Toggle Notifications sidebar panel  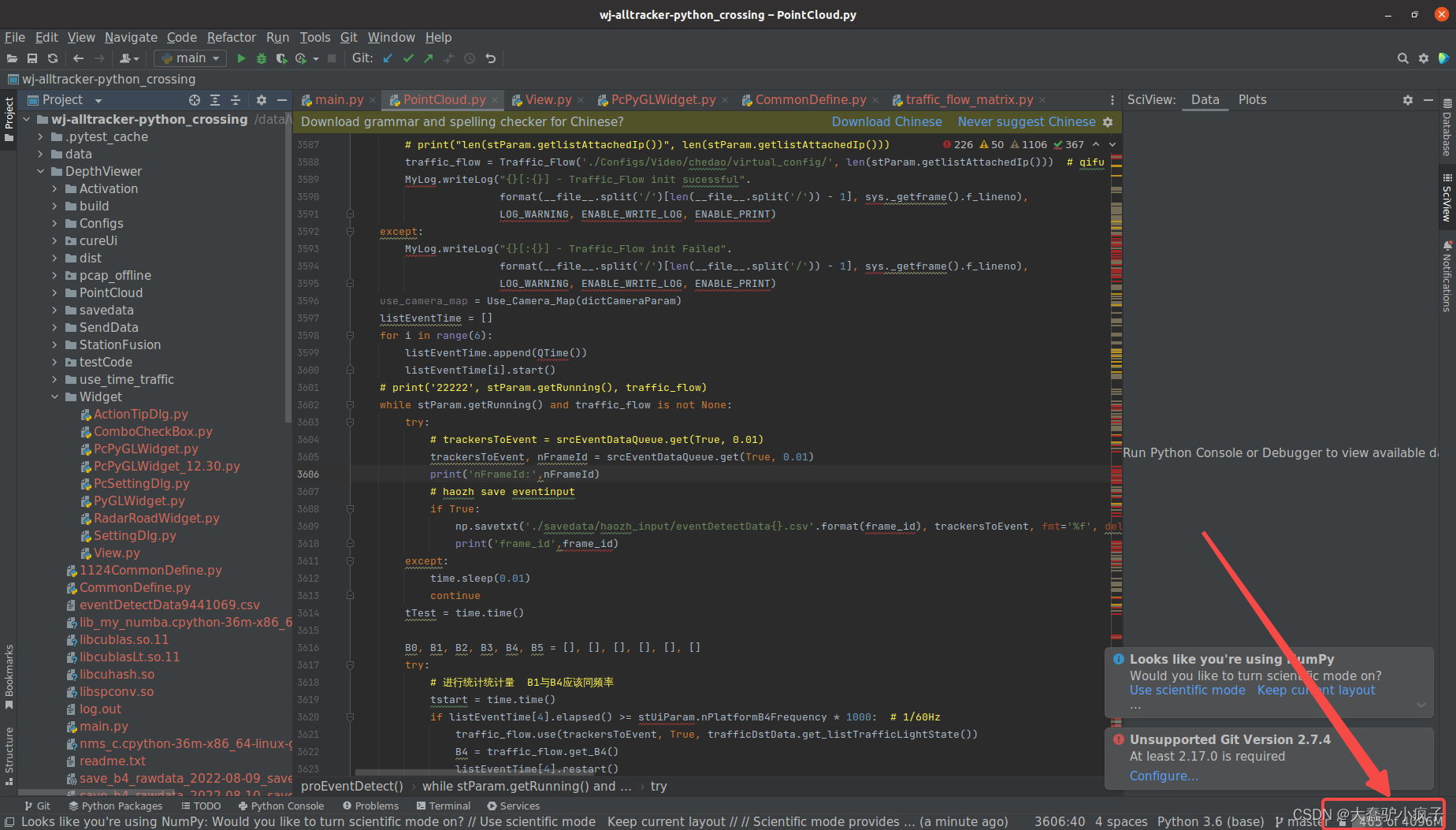(x=1447, y=276)
